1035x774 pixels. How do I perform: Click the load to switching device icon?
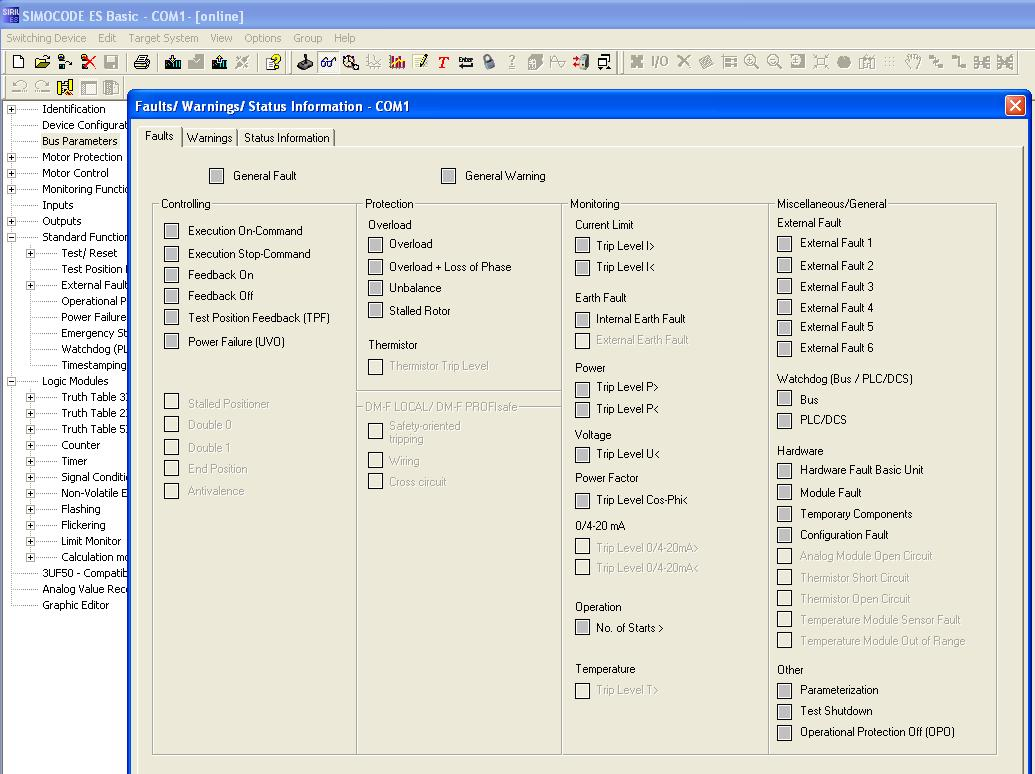pyautogui.click(x=173, y=62)
